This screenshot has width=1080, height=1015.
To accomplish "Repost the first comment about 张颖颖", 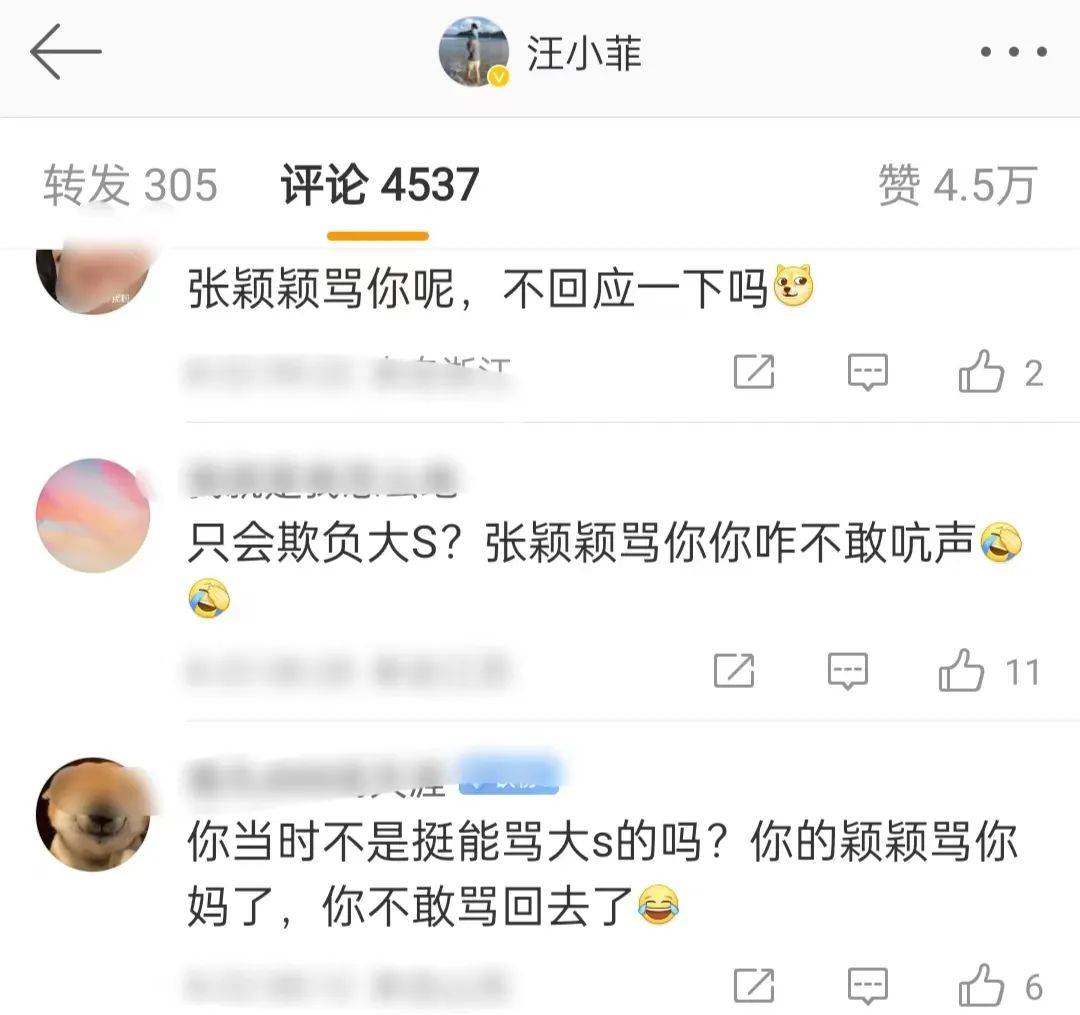I will [754, 372].
